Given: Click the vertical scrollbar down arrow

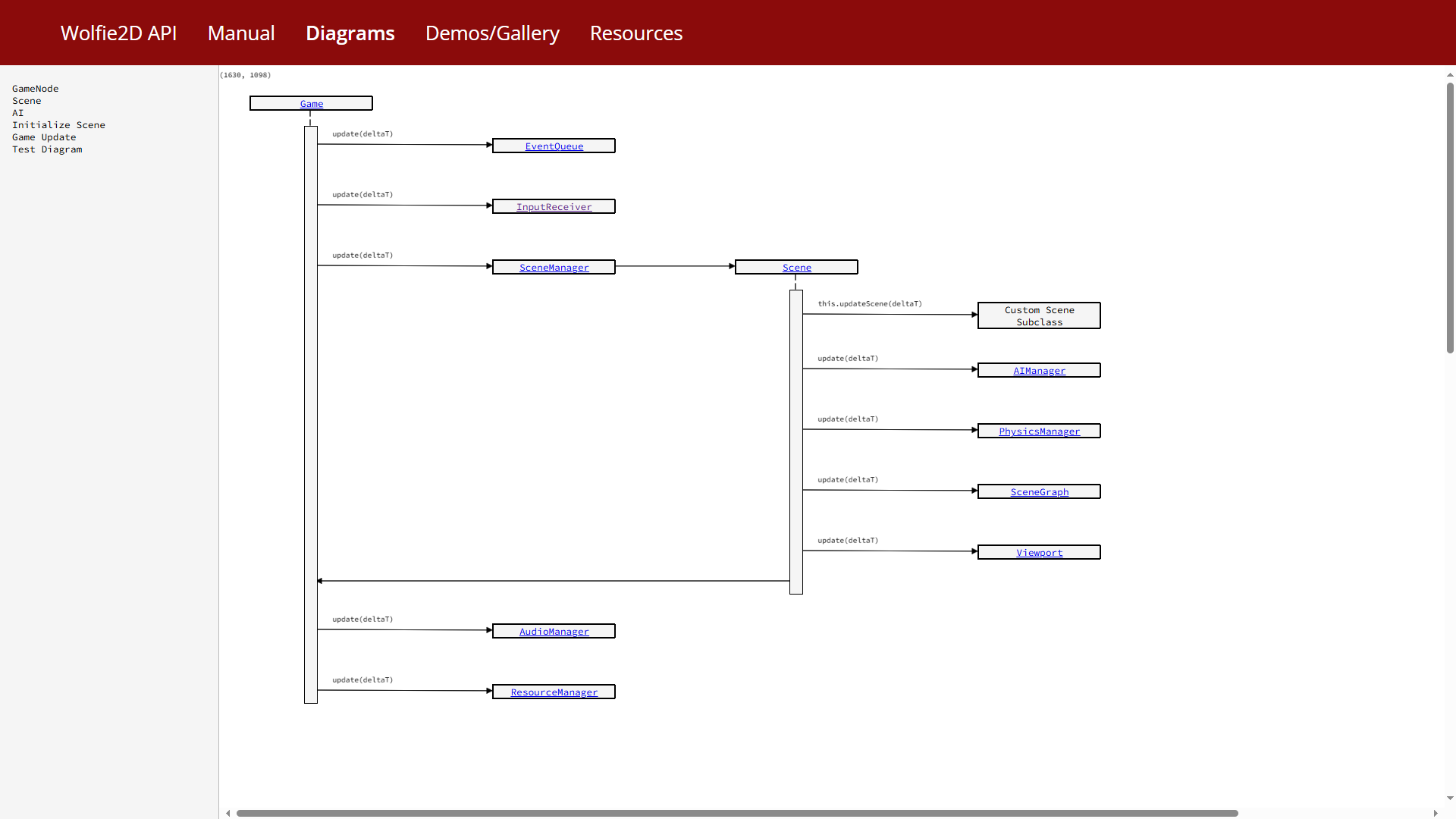Looking at the screenshot, I should (1450, 799).
